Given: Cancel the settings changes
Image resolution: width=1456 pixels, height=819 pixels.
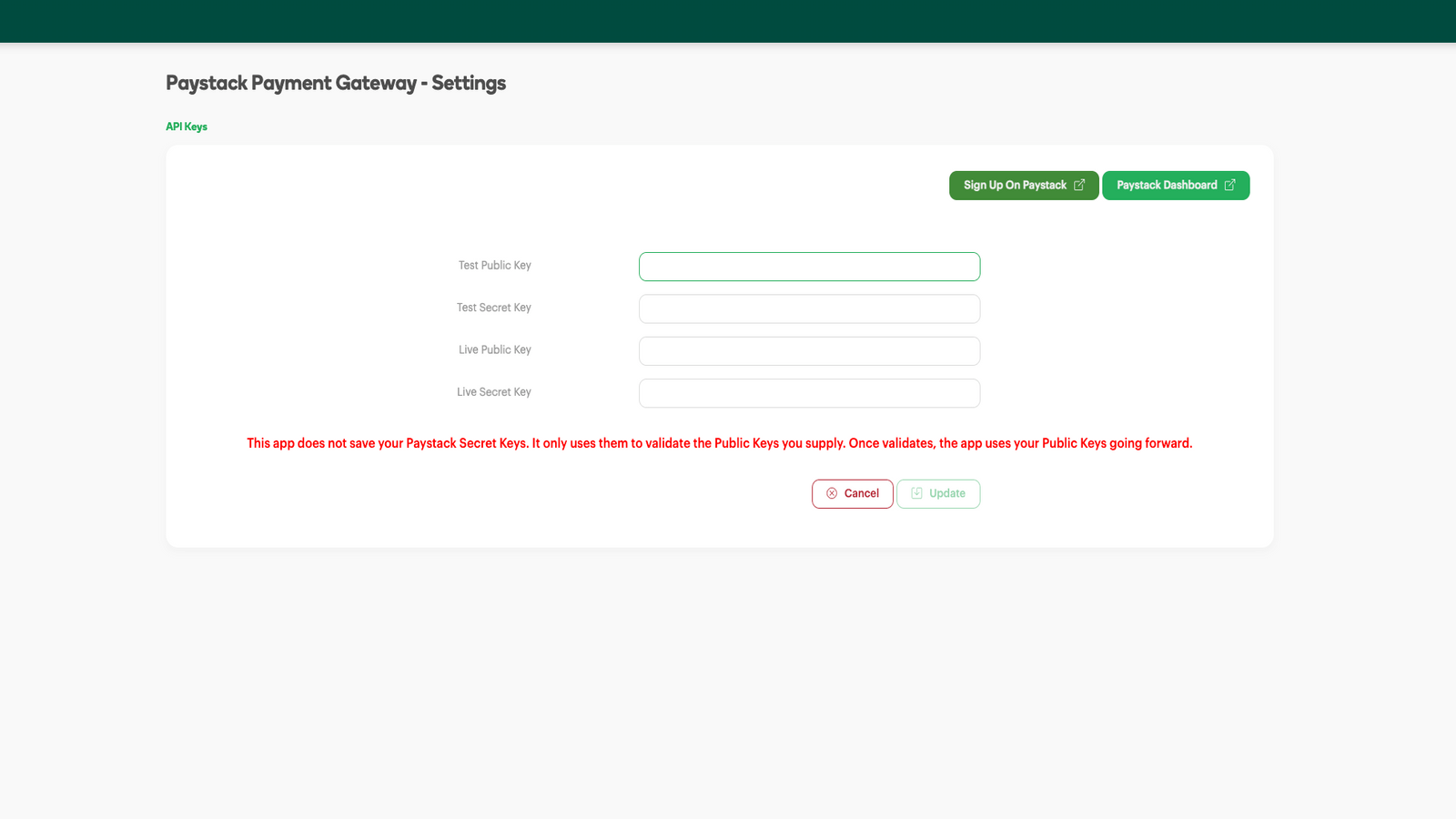Looking at the screenshot, I should (x=853, y=494).
